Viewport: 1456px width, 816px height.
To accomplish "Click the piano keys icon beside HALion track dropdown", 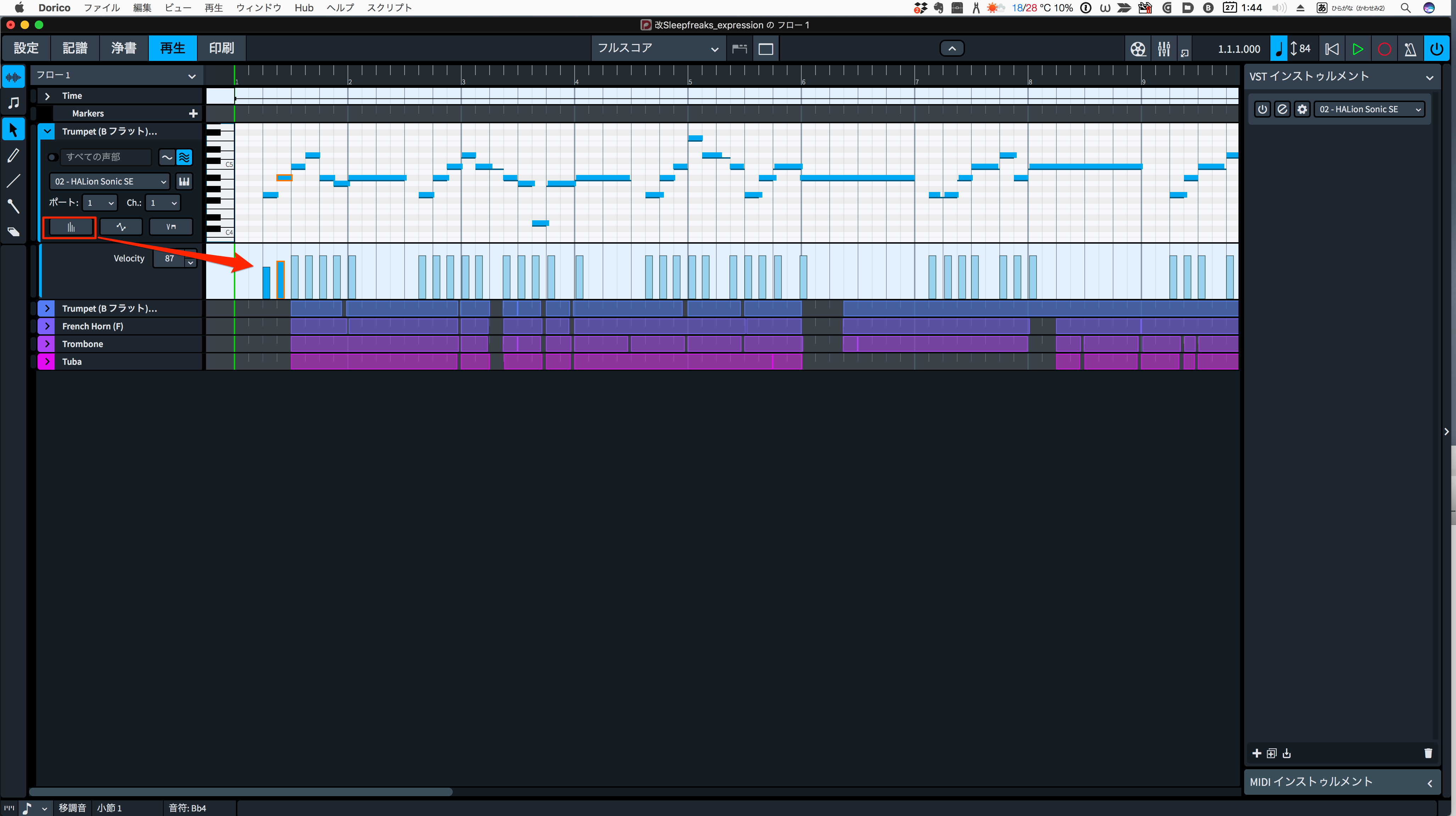I will pyautogui.click(x=184, y=181).
